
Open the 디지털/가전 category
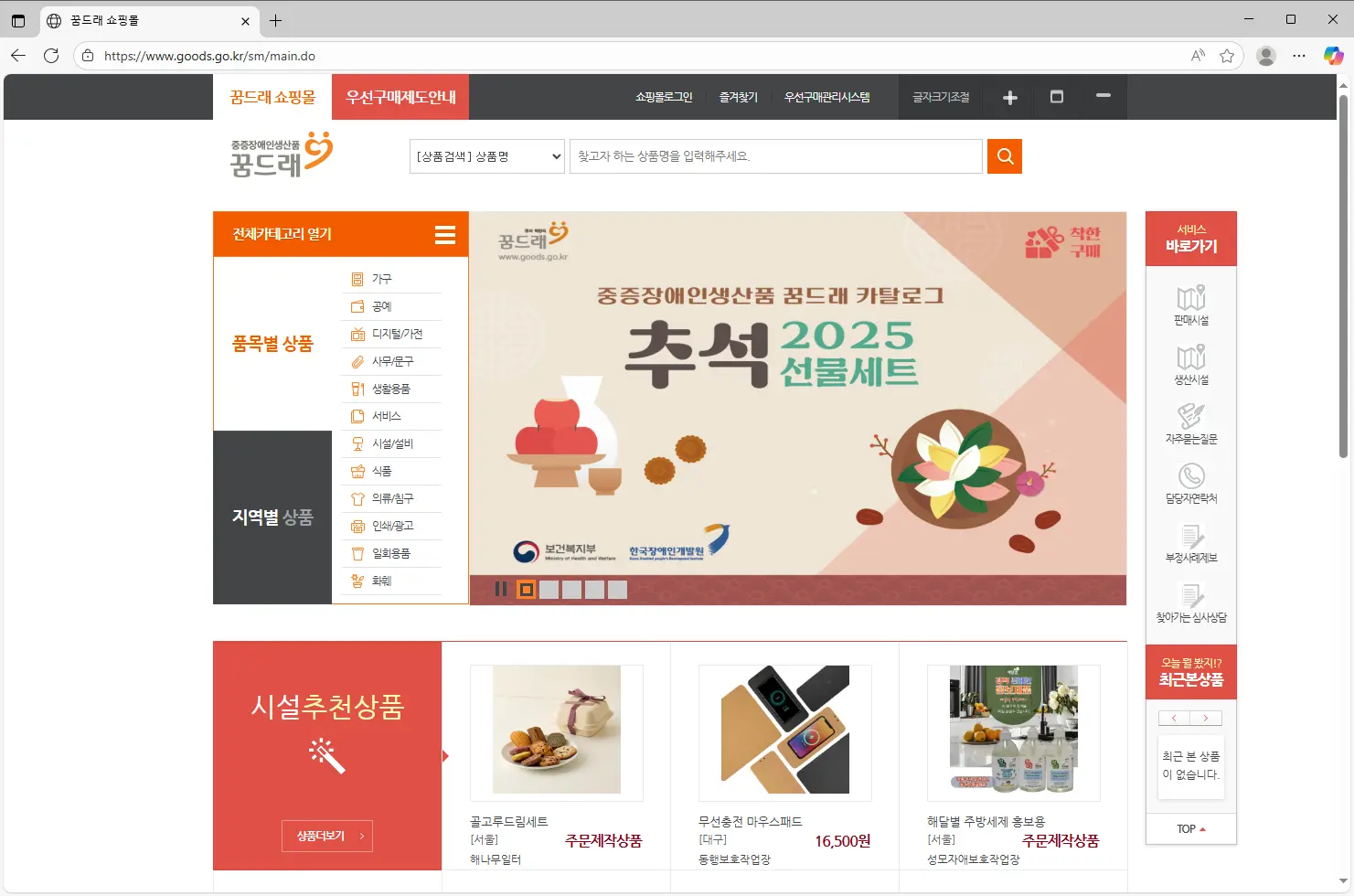tap(397, 334)
